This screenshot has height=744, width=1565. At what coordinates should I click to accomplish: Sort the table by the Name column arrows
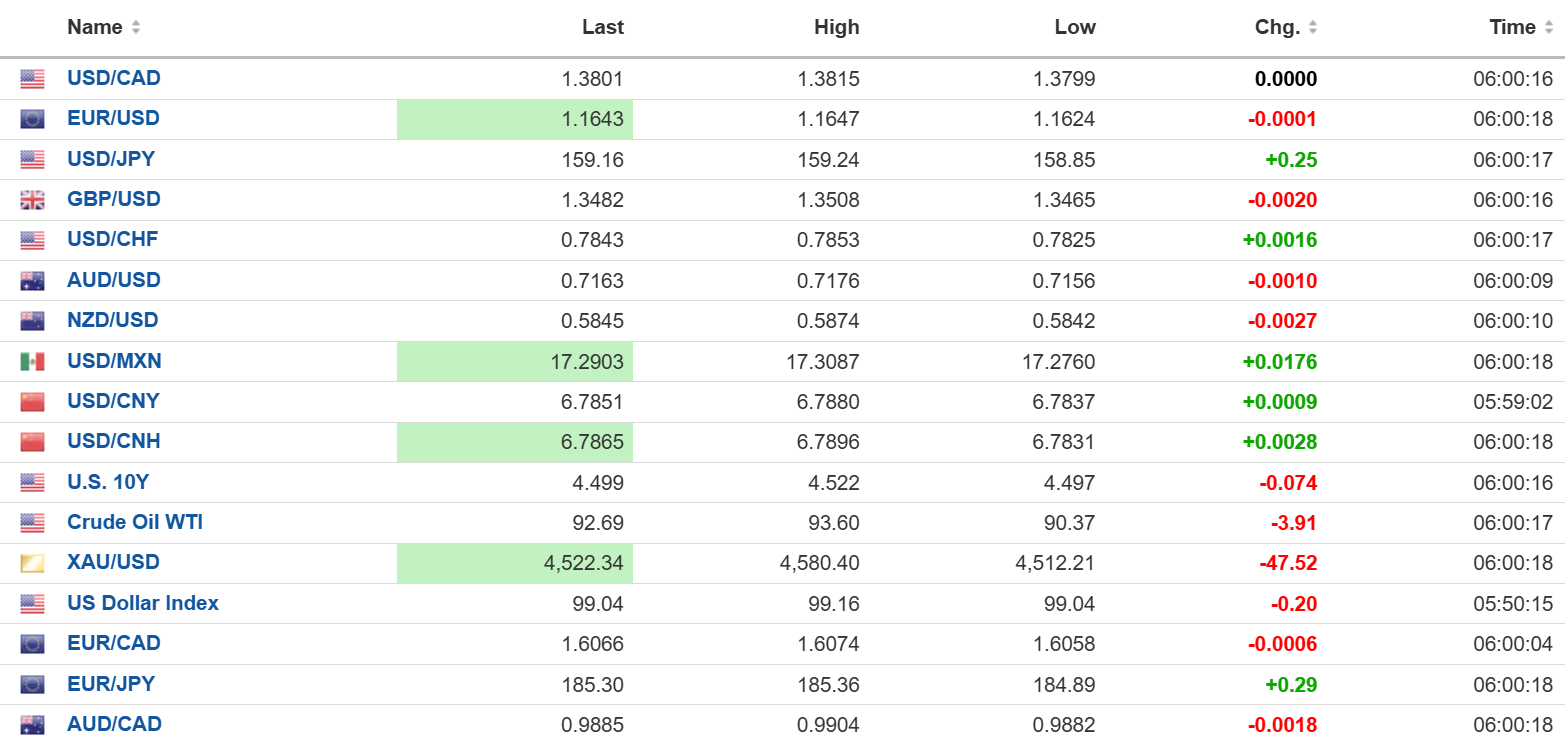(136, 28)
